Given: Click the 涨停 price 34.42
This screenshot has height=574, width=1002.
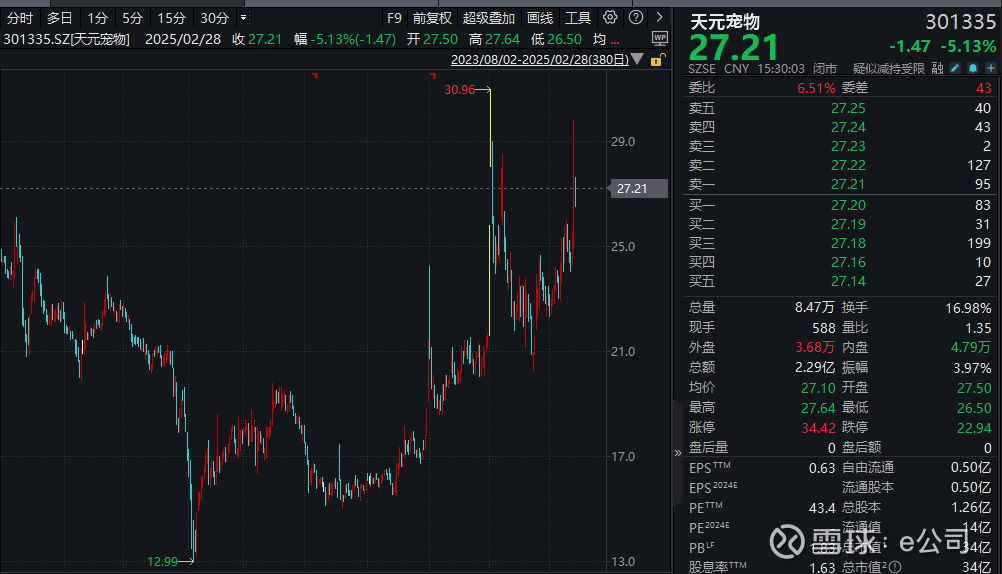Looking at the screenshot, I should click(x=819, y=428).
